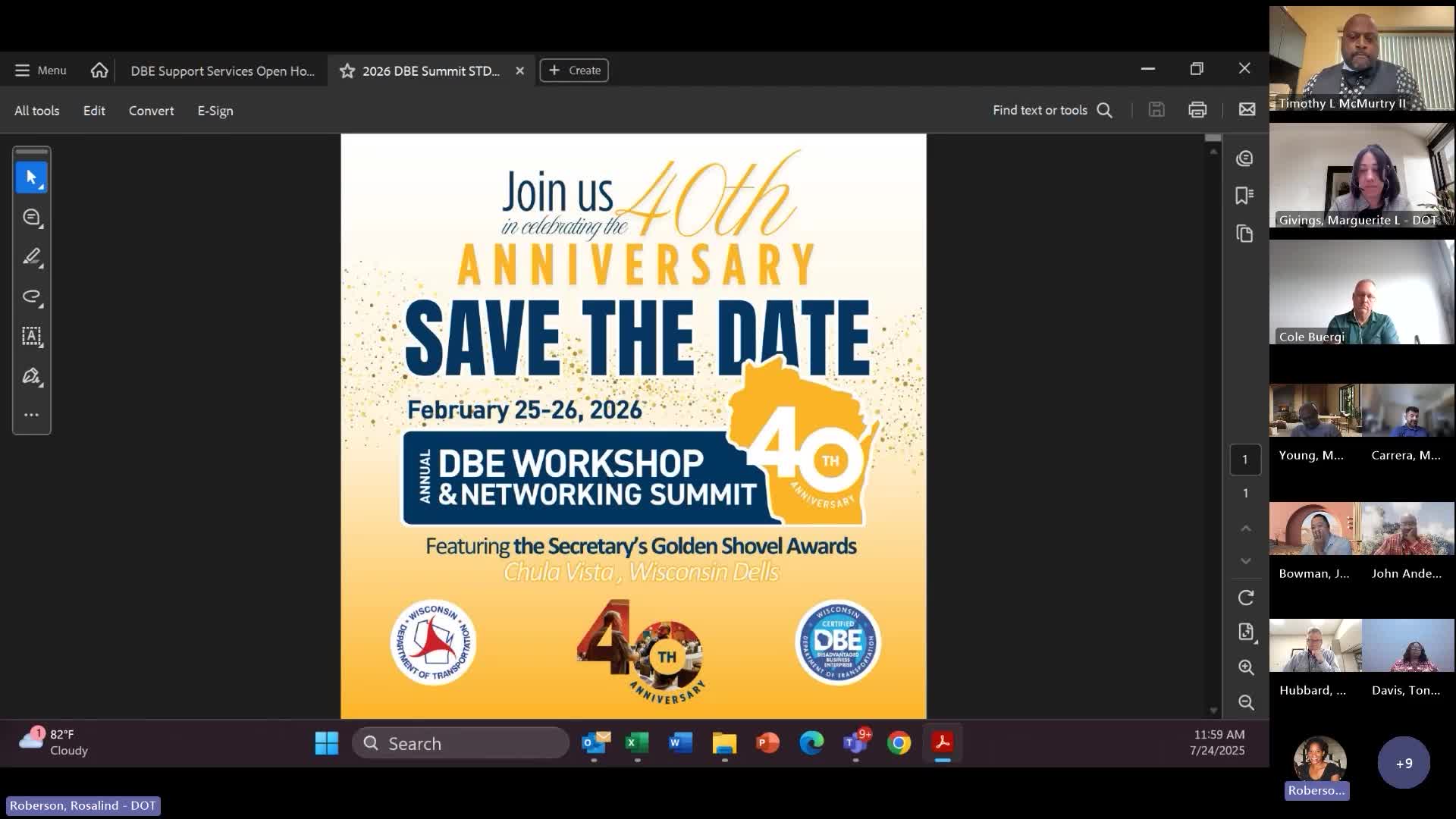The width and height of the screenshot is (1456, 819).
Task: Show the +9 more participants
Action: coord(1404,763)
